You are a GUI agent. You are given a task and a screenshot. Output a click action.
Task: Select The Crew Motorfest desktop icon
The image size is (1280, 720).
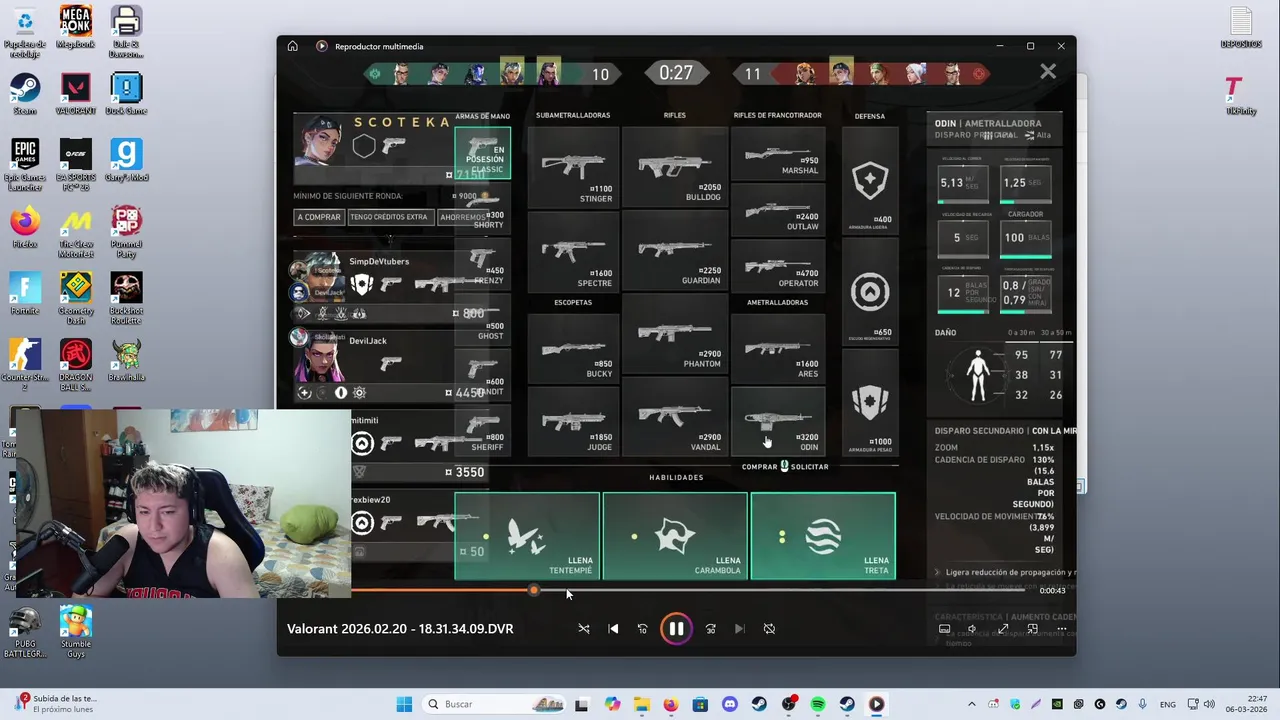75,233
